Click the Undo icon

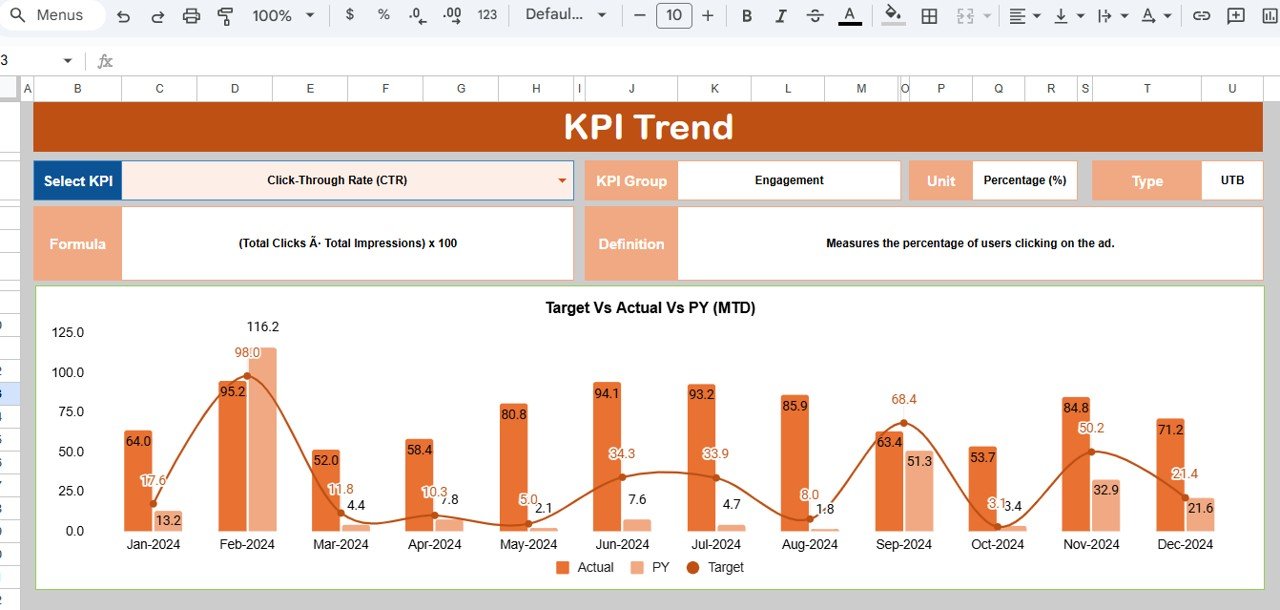[123, 16]
